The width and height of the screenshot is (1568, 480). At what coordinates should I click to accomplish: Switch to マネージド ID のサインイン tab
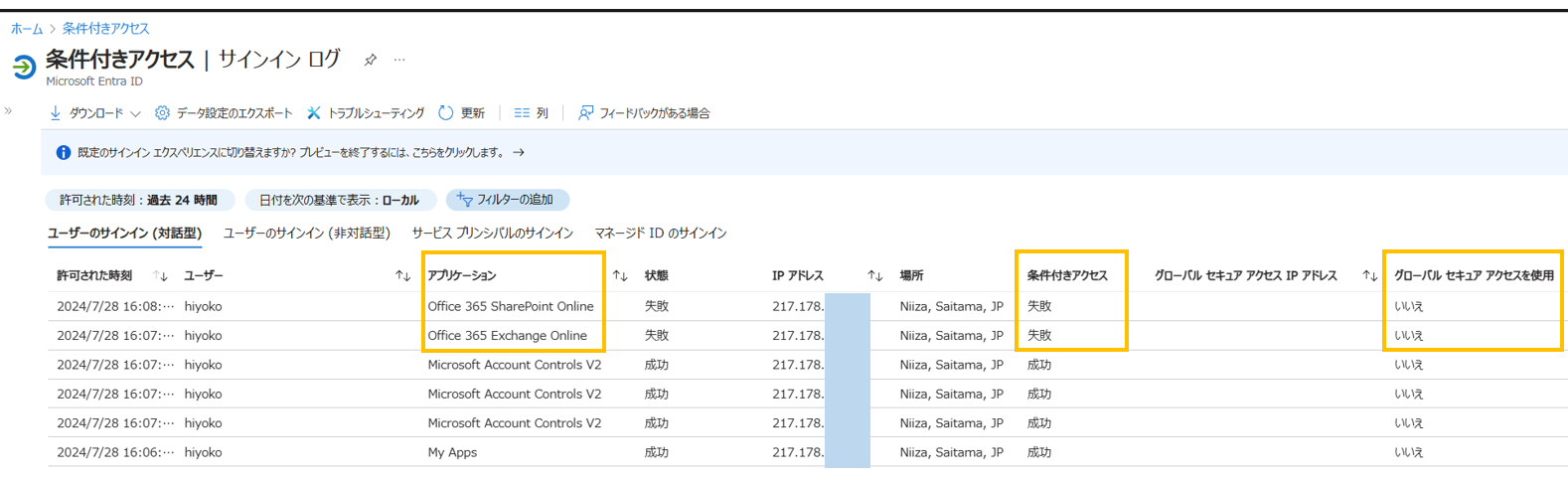click(661, 234)
